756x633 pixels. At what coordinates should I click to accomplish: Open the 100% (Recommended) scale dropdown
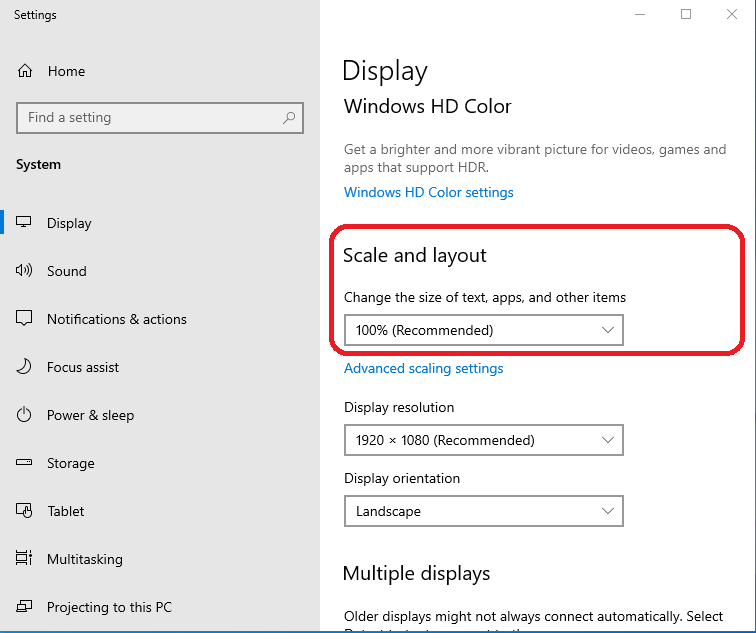click(x=483, y=330)
